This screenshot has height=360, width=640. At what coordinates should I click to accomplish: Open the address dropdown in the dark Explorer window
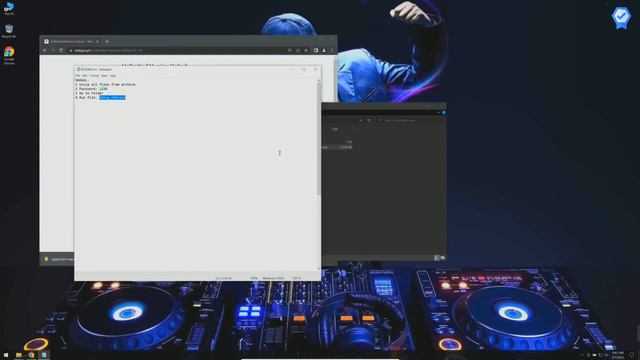click(x=361, y=120)
